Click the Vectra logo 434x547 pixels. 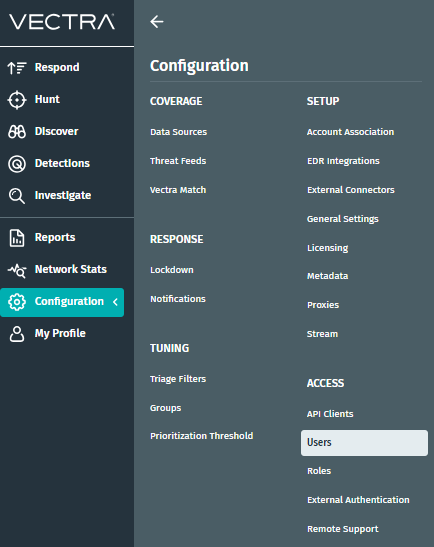62,22
